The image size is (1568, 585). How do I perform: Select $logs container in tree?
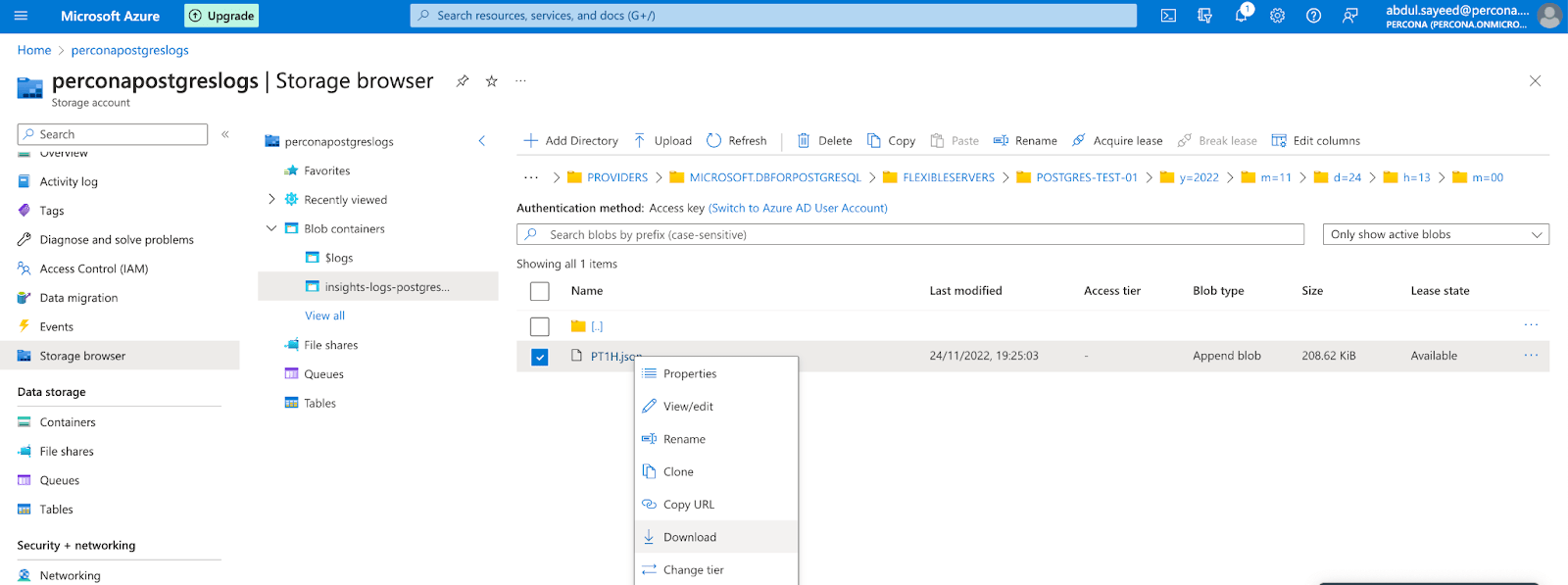coord(339,258)
